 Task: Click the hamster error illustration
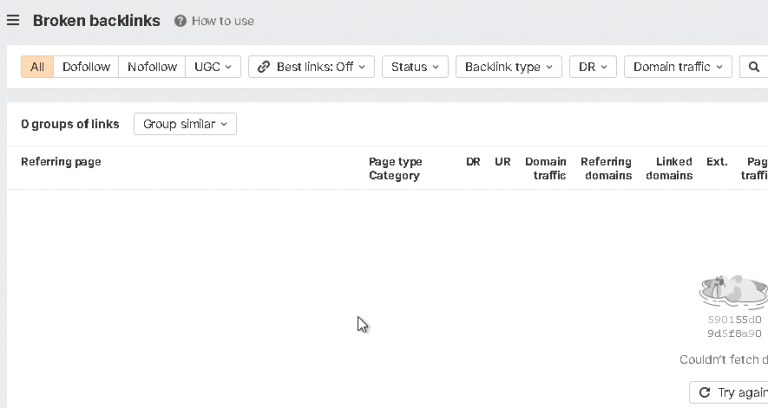[734, 291]
